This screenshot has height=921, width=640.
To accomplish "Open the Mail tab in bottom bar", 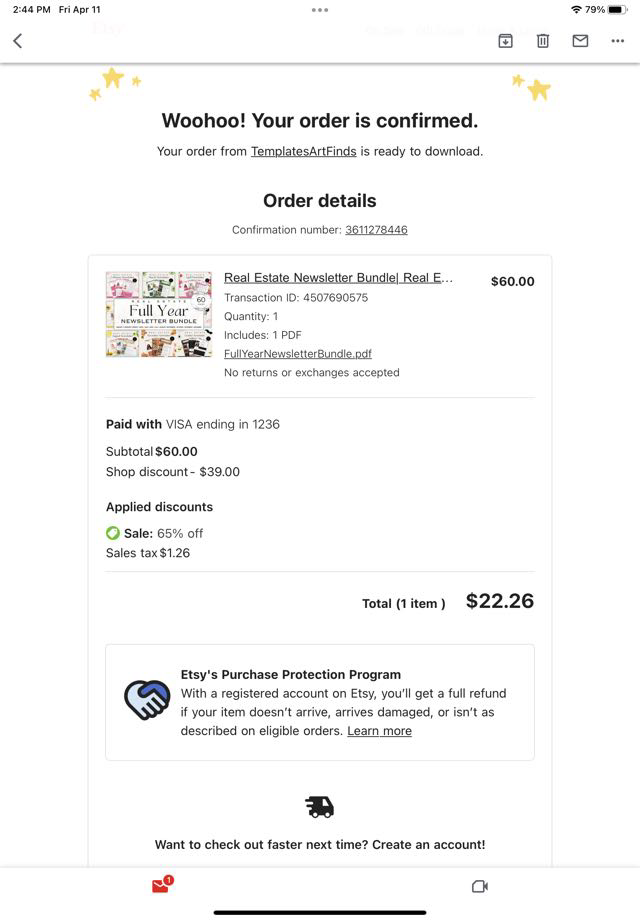I will (161, 886).
